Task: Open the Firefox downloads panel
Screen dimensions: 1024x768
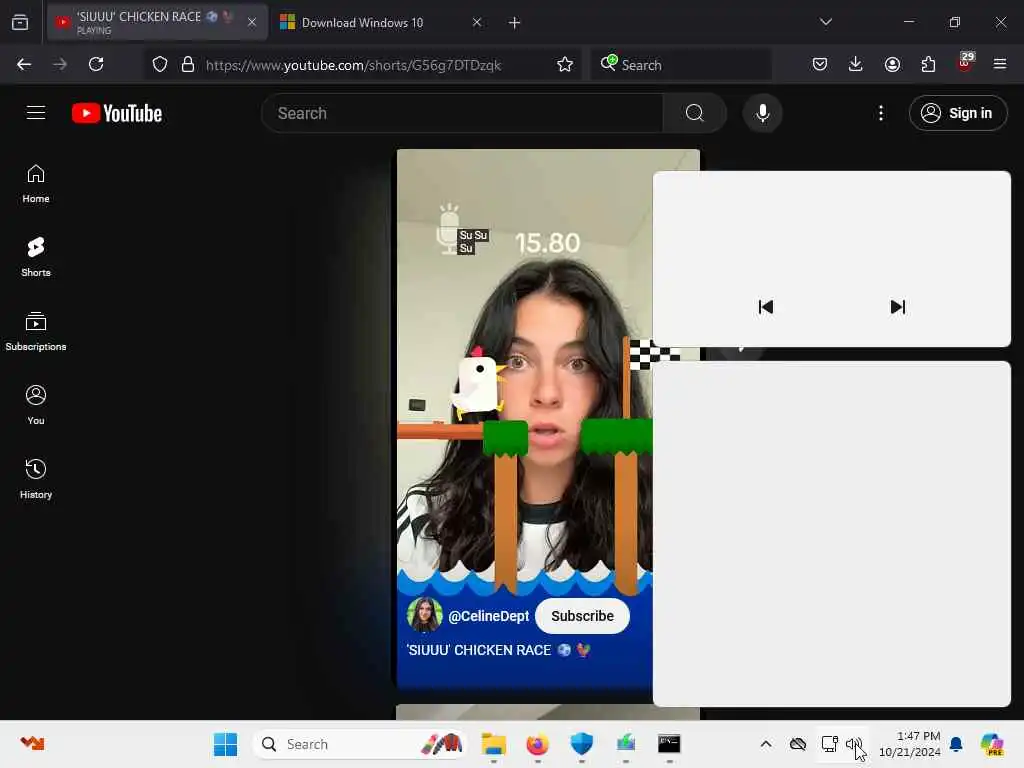Action: (856, 64)
